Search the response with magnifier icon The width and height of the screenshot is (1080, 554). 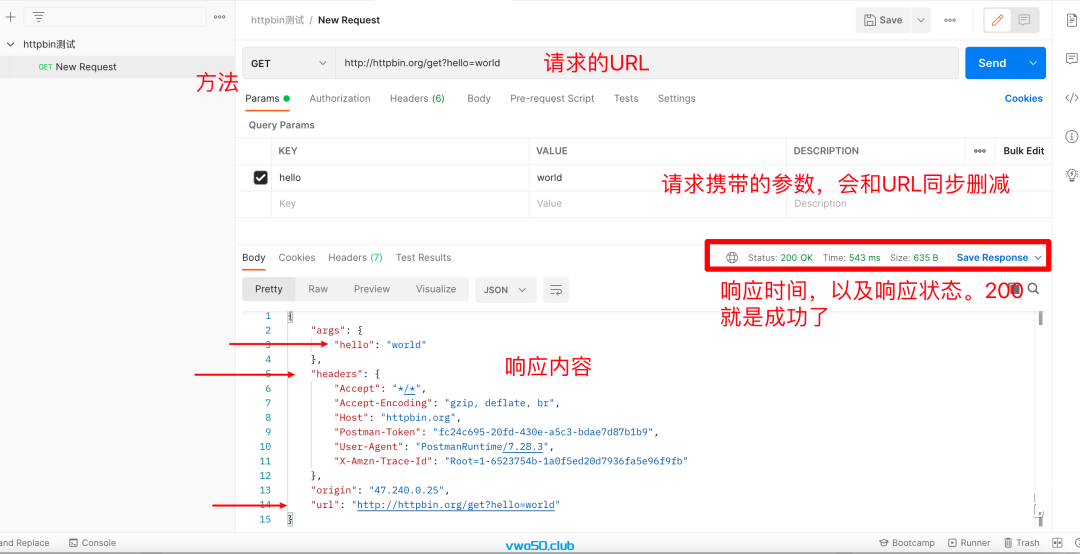coord(1033,289)
